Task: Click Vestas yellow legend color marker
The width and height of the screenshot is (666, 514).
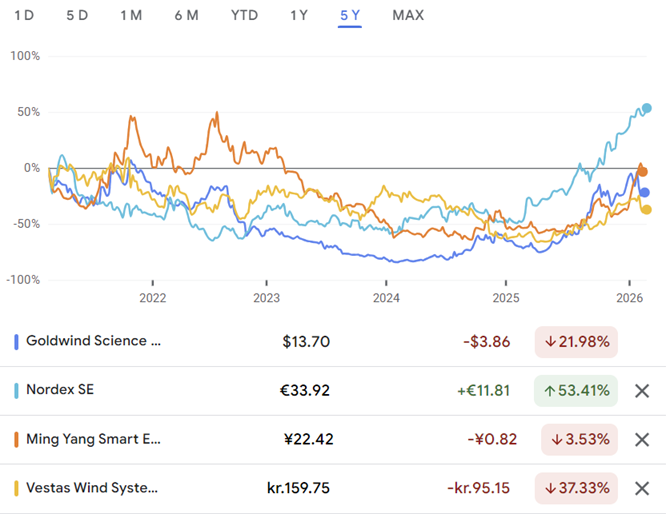Action: coord(16,489)
